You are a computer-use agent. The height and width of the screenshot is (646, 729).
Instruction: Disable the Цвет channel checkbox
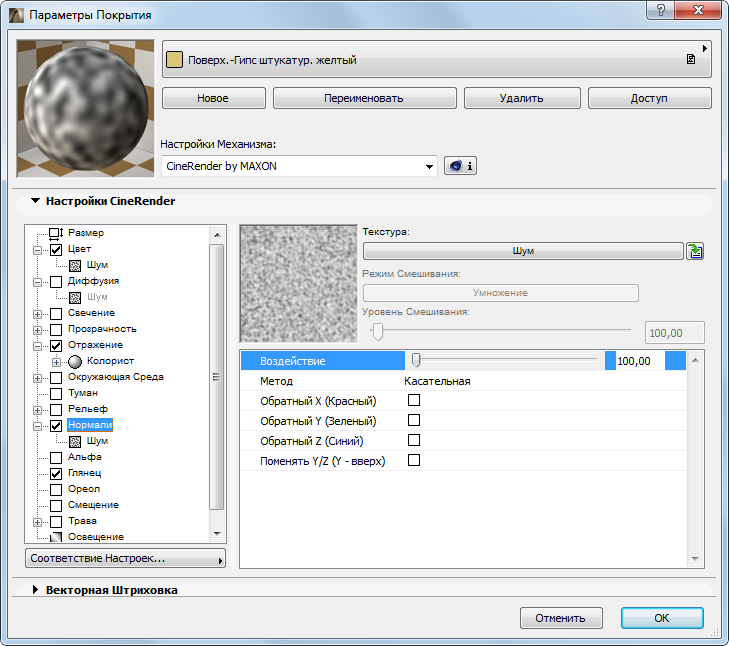[56, 250]
